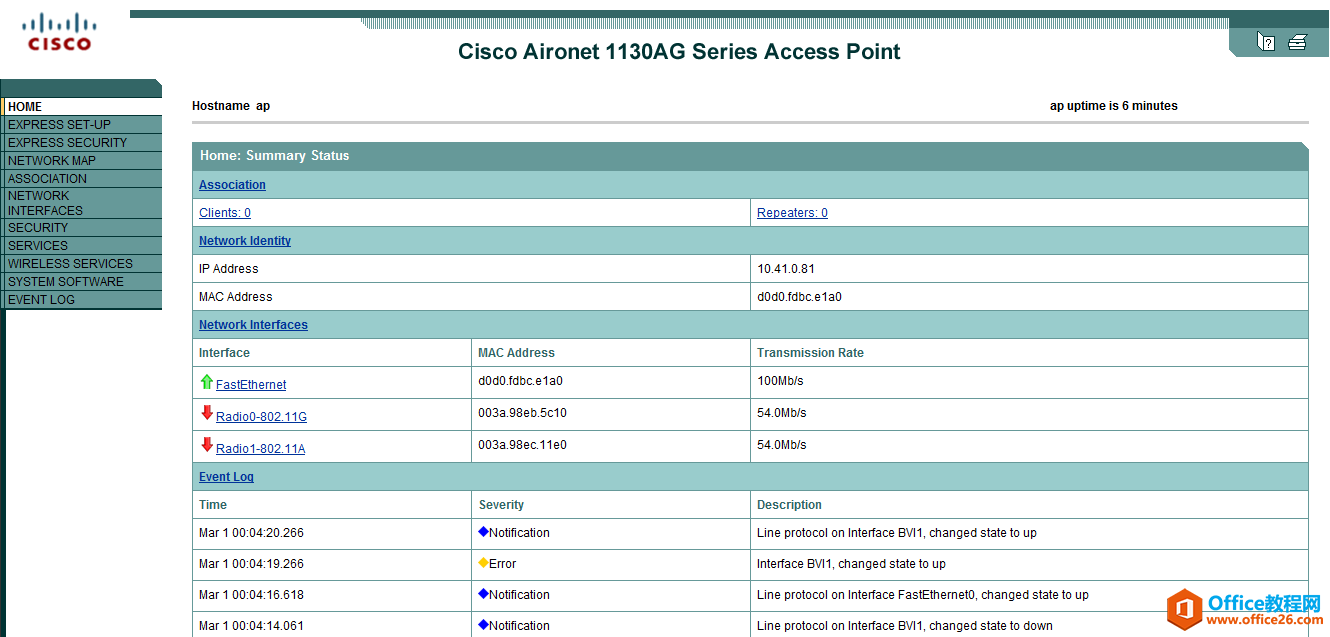The image size is (1330, 637).
Task: Open the Radio1-802.11A interface link
Action: coord(260,449)
